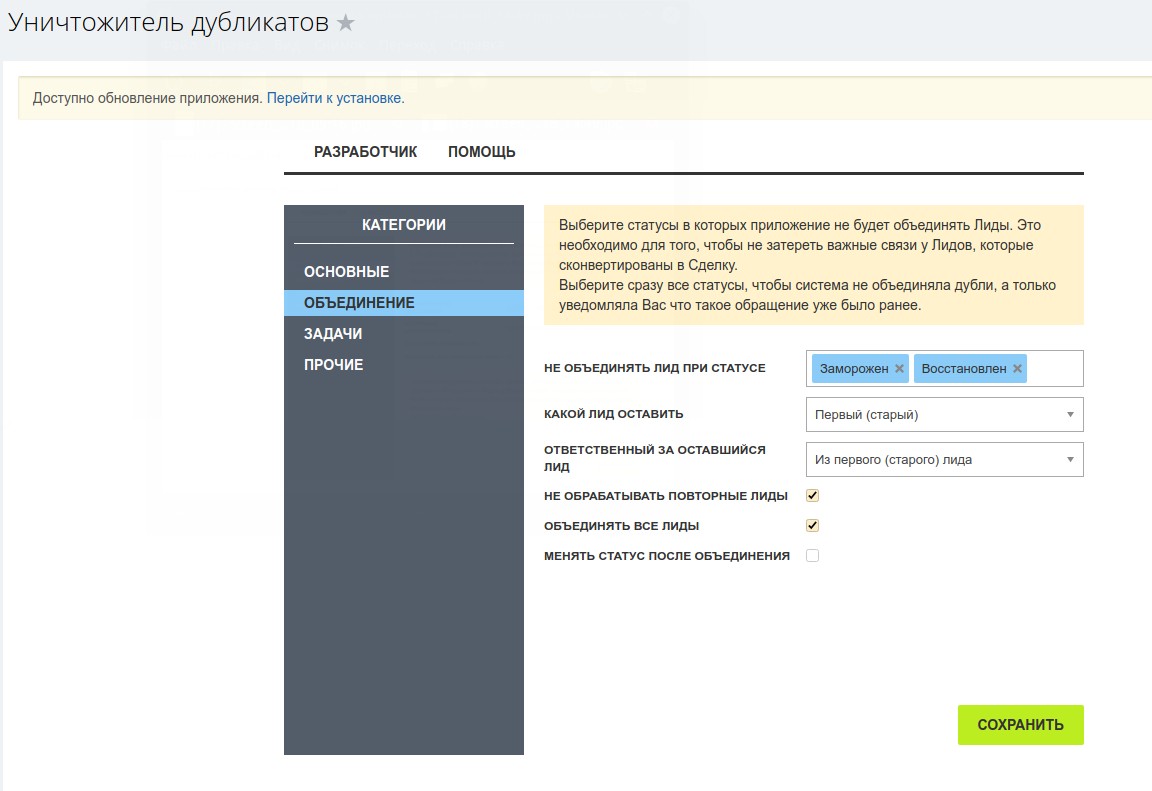The image size is (1152, 791).
Task: Click the favorite star next to the title
Action: tap(346, 23)
